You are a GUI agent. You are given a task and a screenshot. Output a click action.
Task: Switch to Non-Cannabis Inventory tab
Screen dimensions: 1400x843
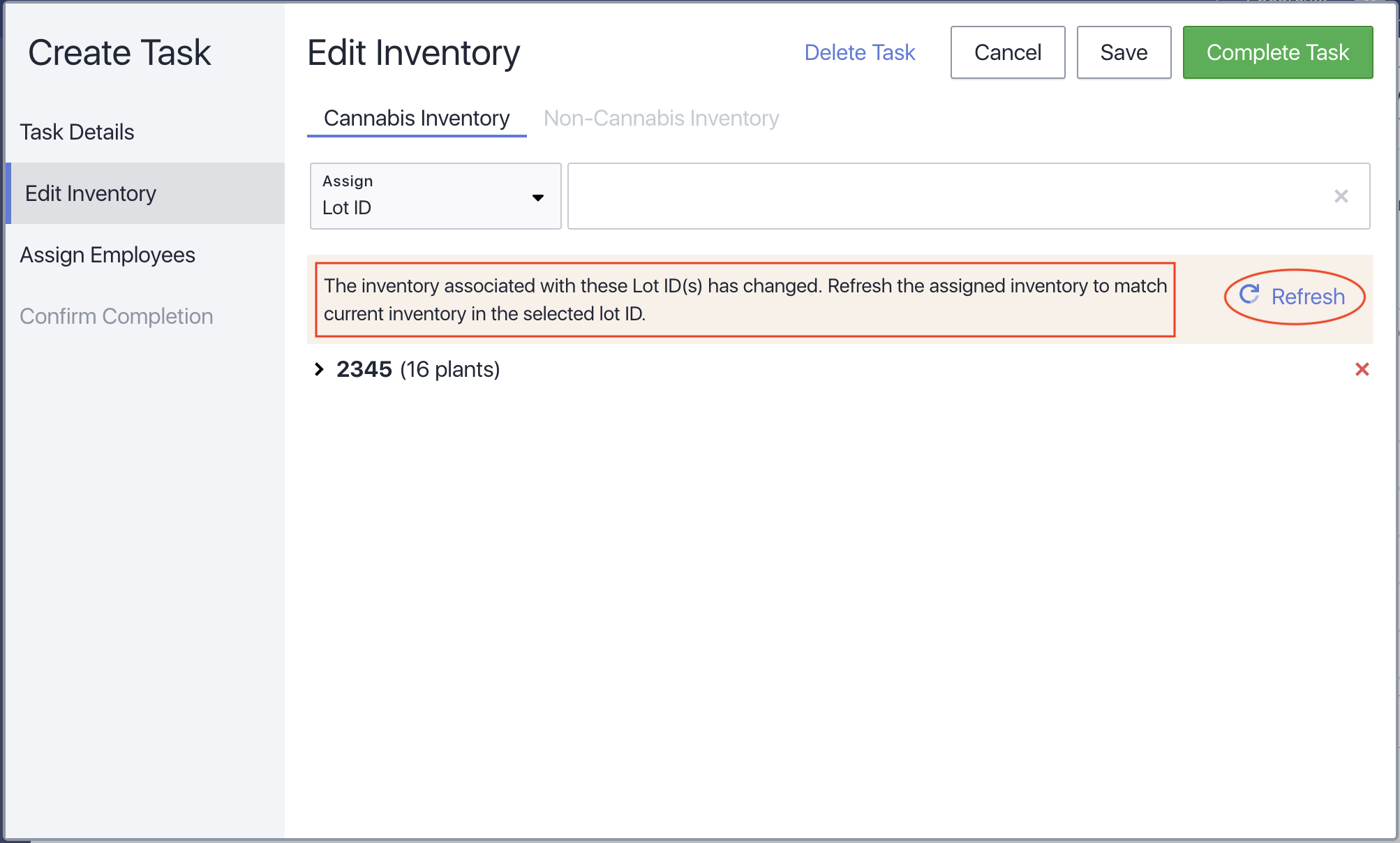point(661,119)
